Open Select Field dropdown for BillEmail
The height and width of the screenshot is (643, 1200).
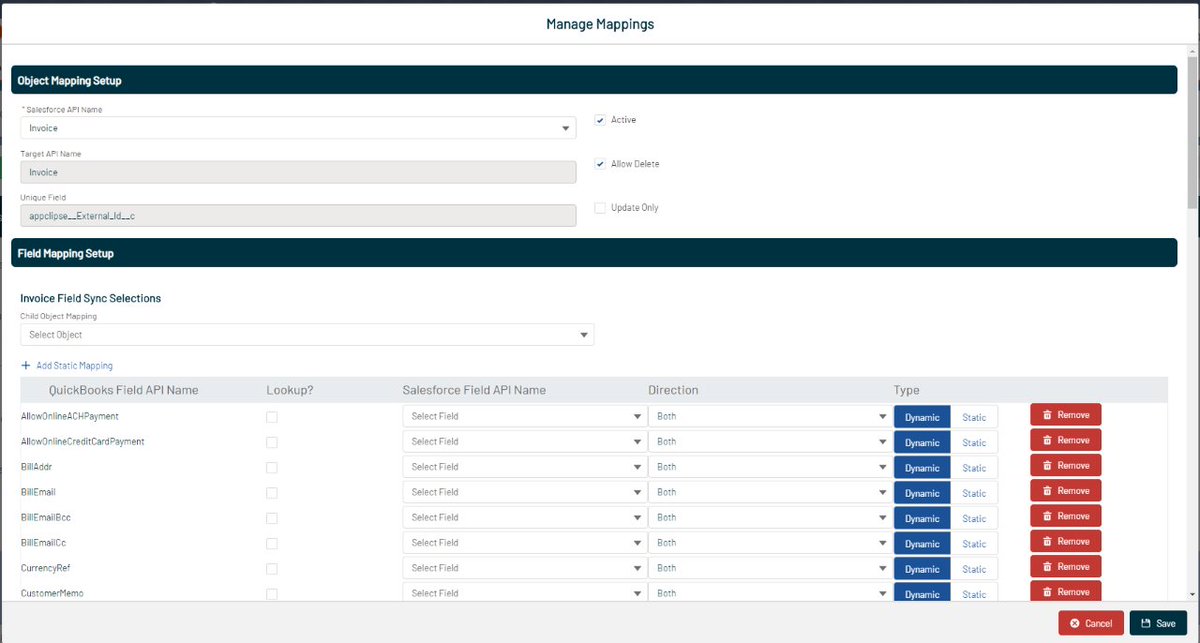(x=525, y=492)
